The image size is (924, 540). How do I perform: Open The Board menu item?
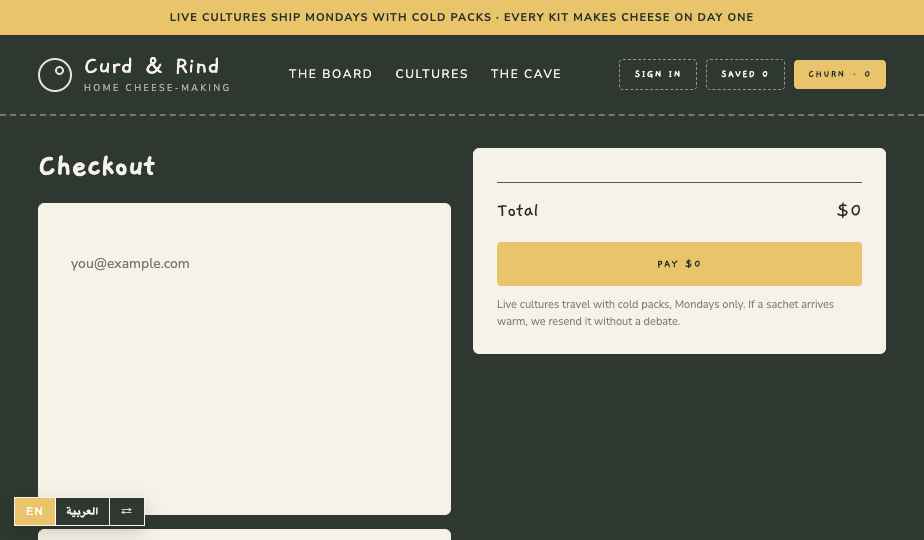coord(331,74)
